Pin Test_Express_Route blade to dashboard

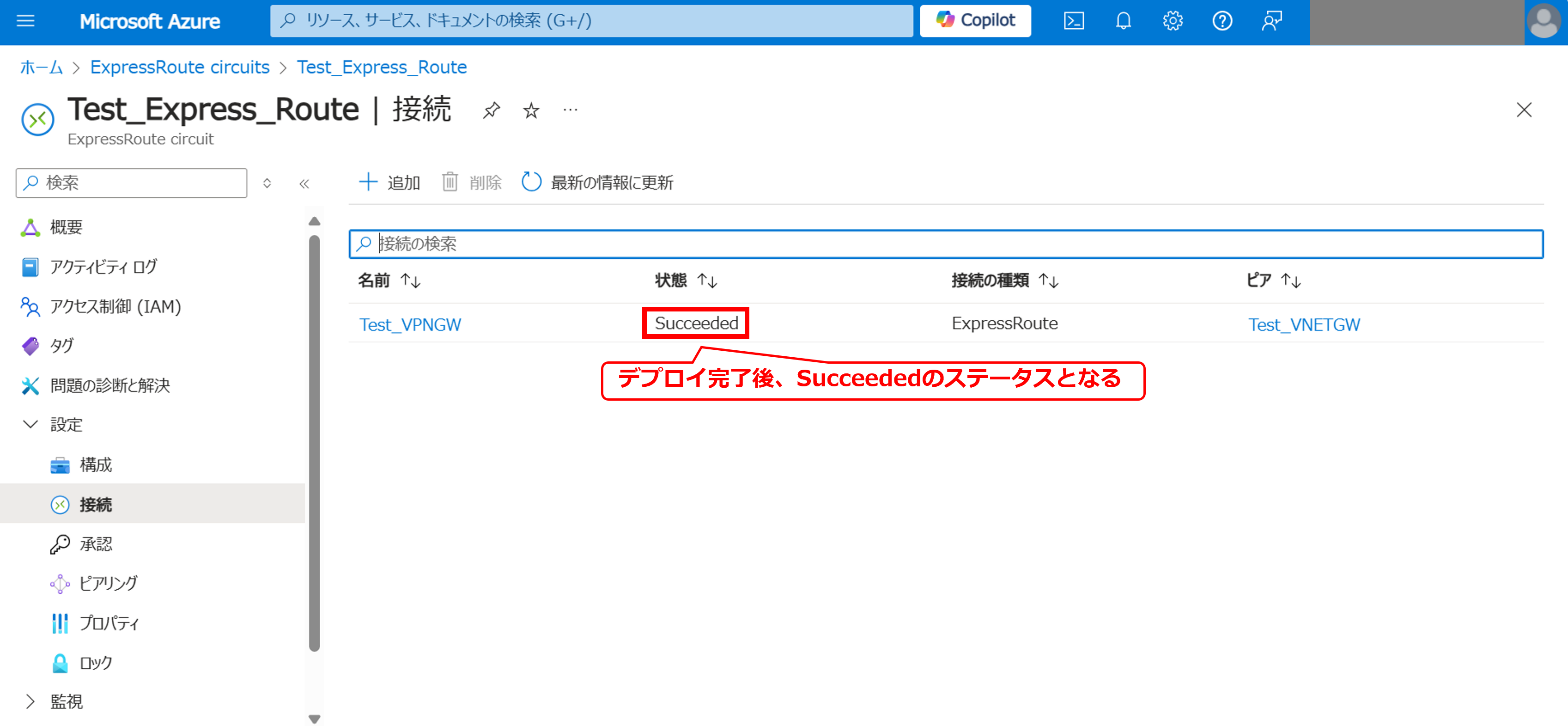click(491, 110)
